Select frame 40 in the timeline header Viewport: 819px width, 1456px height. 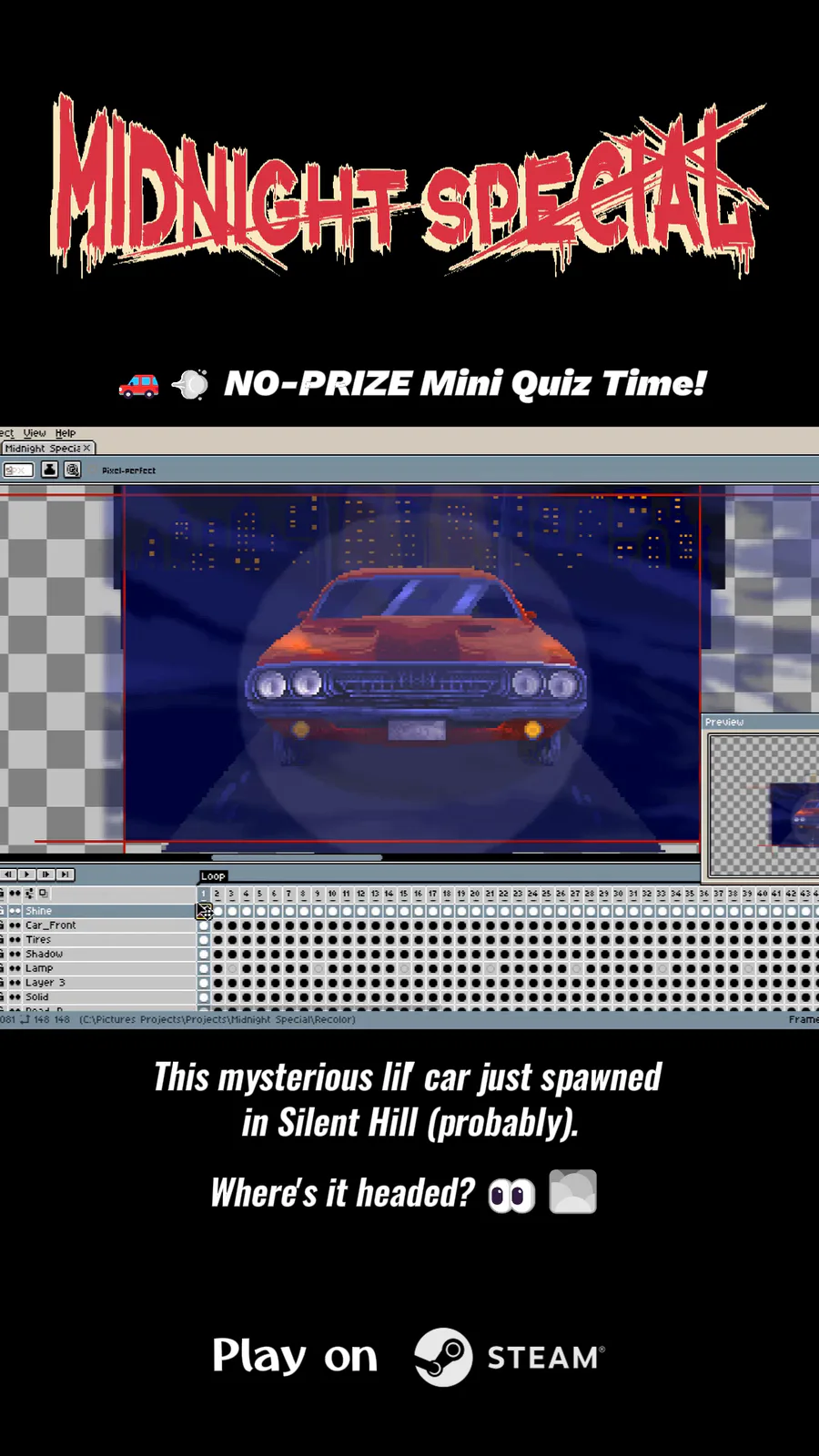click(762, 895)
